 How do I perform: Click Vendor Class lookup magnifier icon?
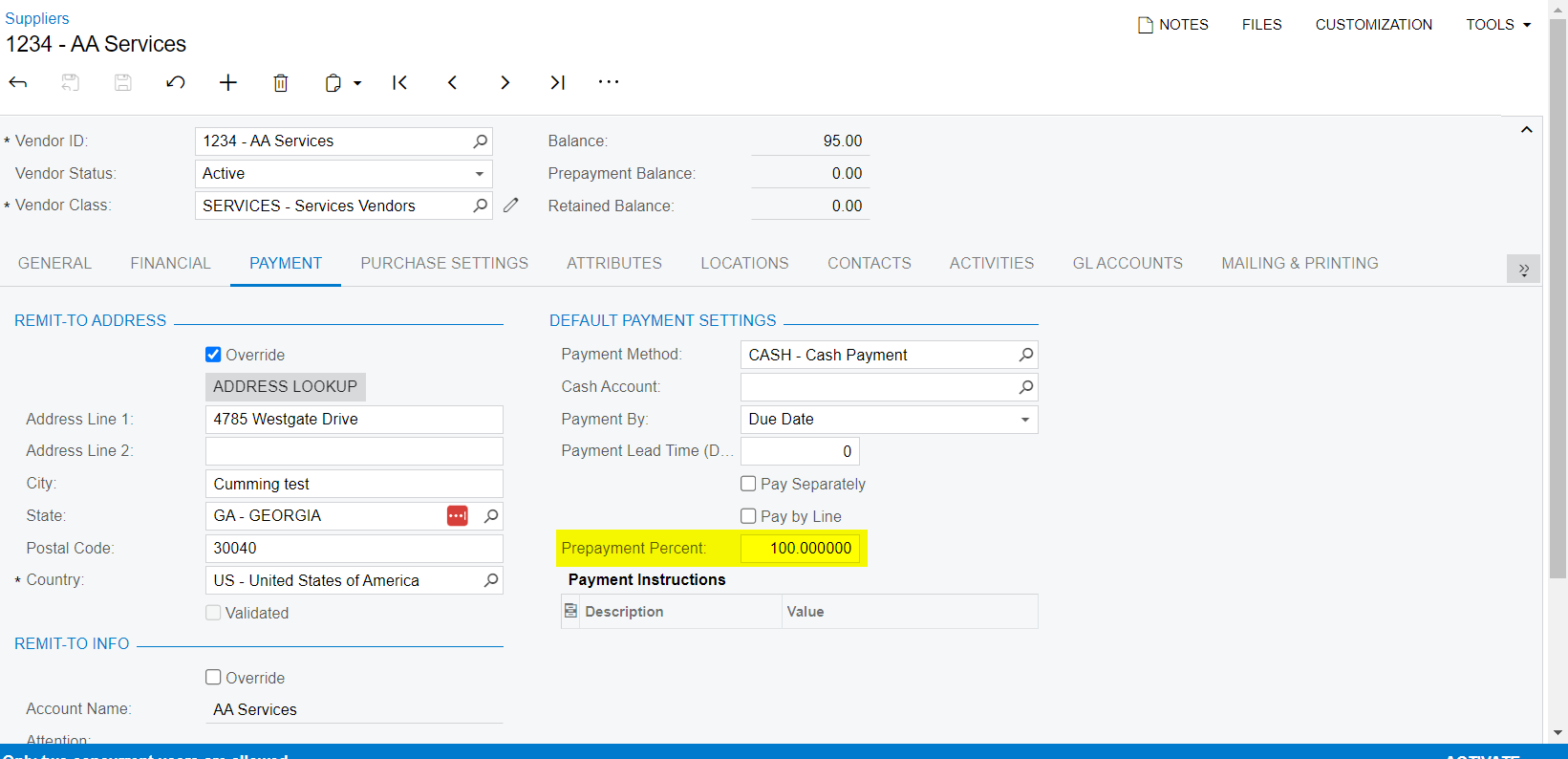click(481, 206)
